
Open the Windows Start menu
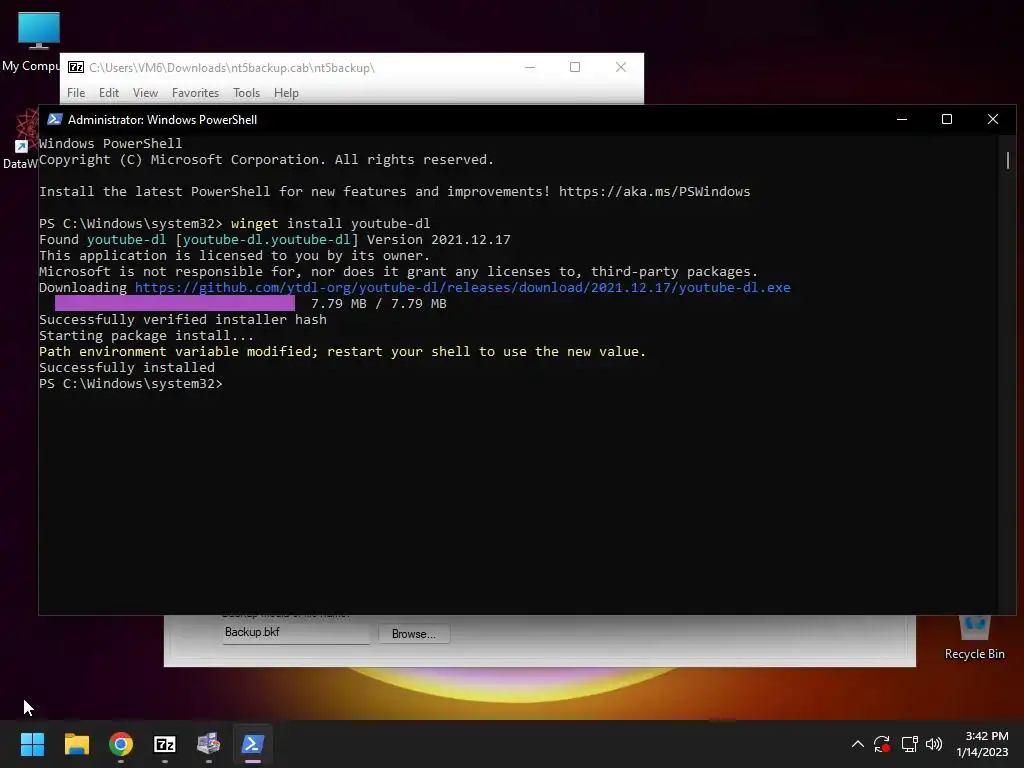tap(32, 744)
